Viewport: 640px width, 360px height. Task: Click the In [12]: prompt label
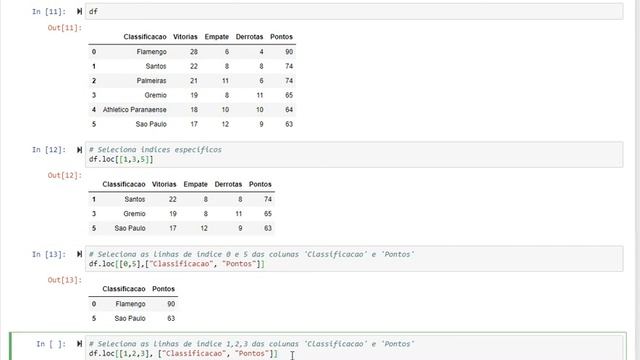49,150
